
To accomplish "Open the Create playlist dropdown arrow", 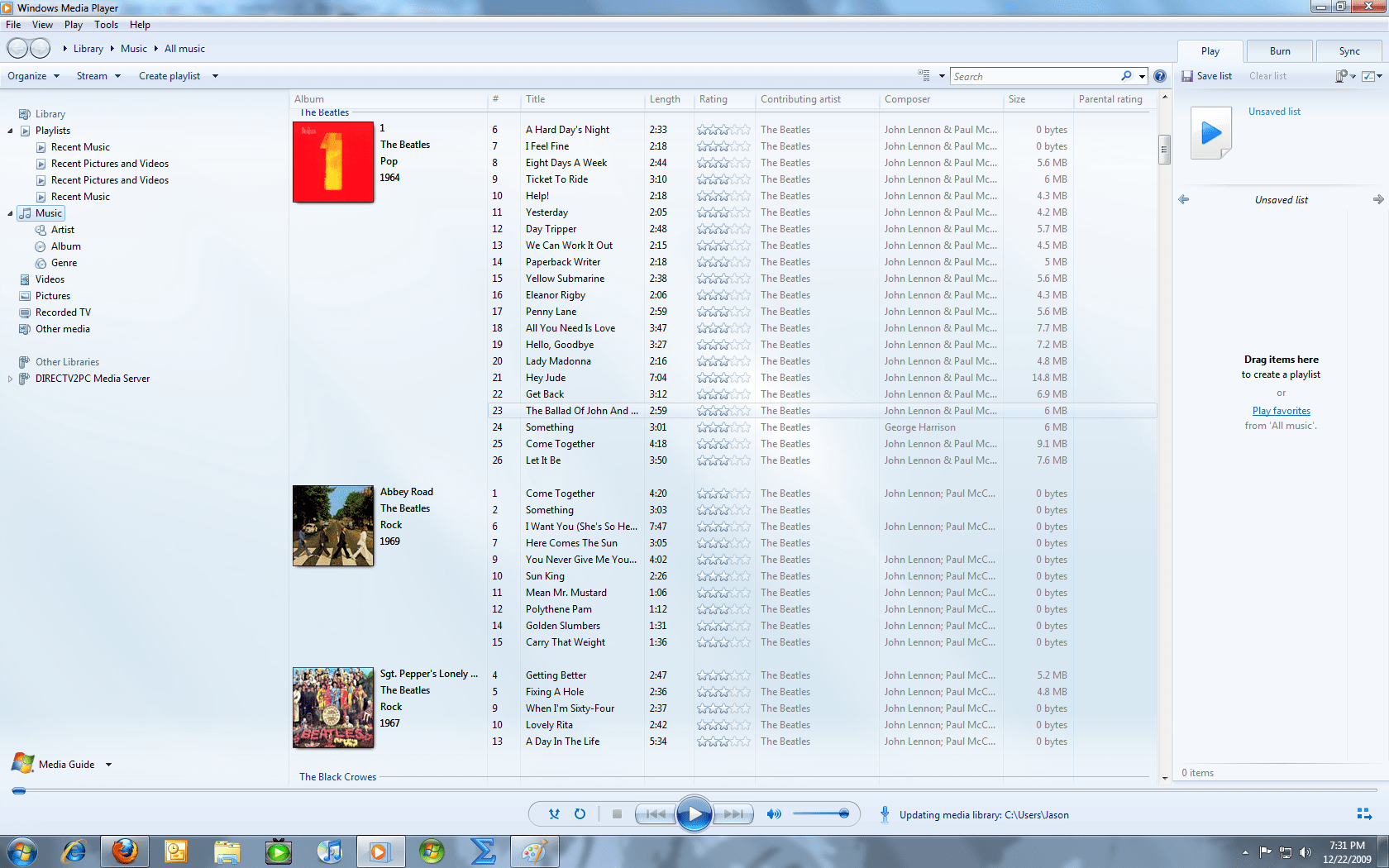I will tap(215, 76).
